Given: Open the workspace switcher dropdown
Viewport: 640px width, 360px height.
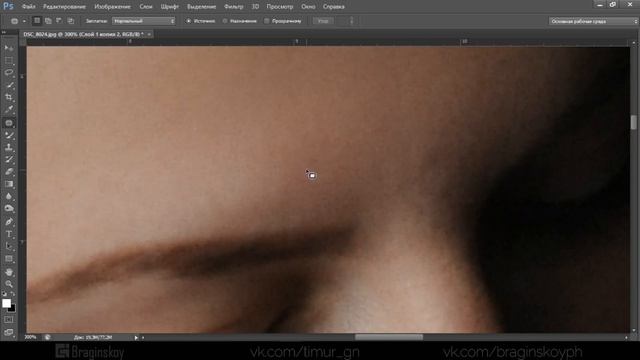Looking at the screenshot, I should pyautogui.click(x=593, y=21).
